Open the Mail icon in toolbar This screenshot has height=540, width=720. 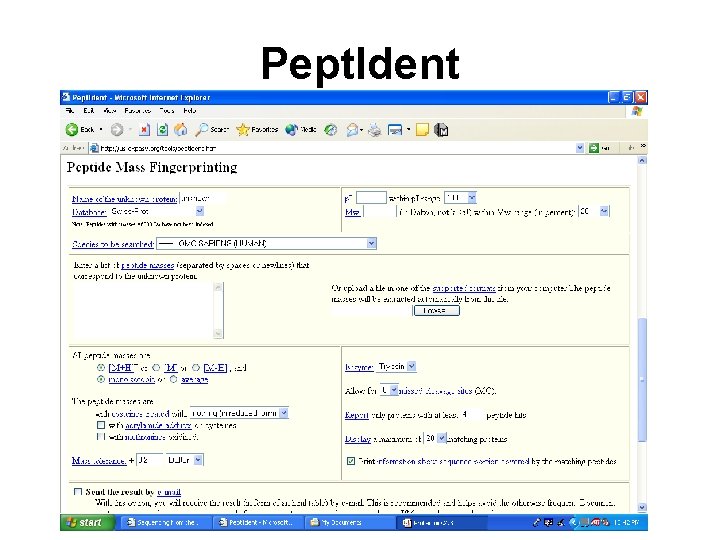pos(352,130)
